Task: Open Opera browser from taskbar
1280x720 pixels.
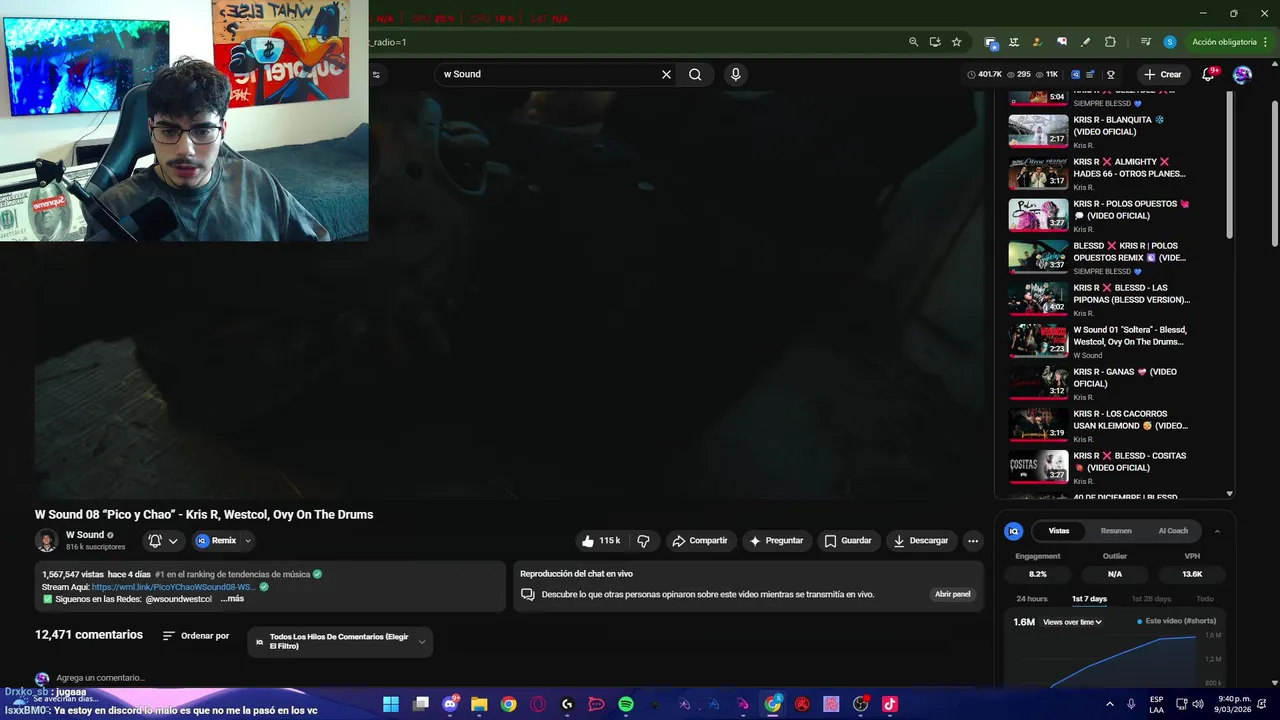Action: coord(538,704)
